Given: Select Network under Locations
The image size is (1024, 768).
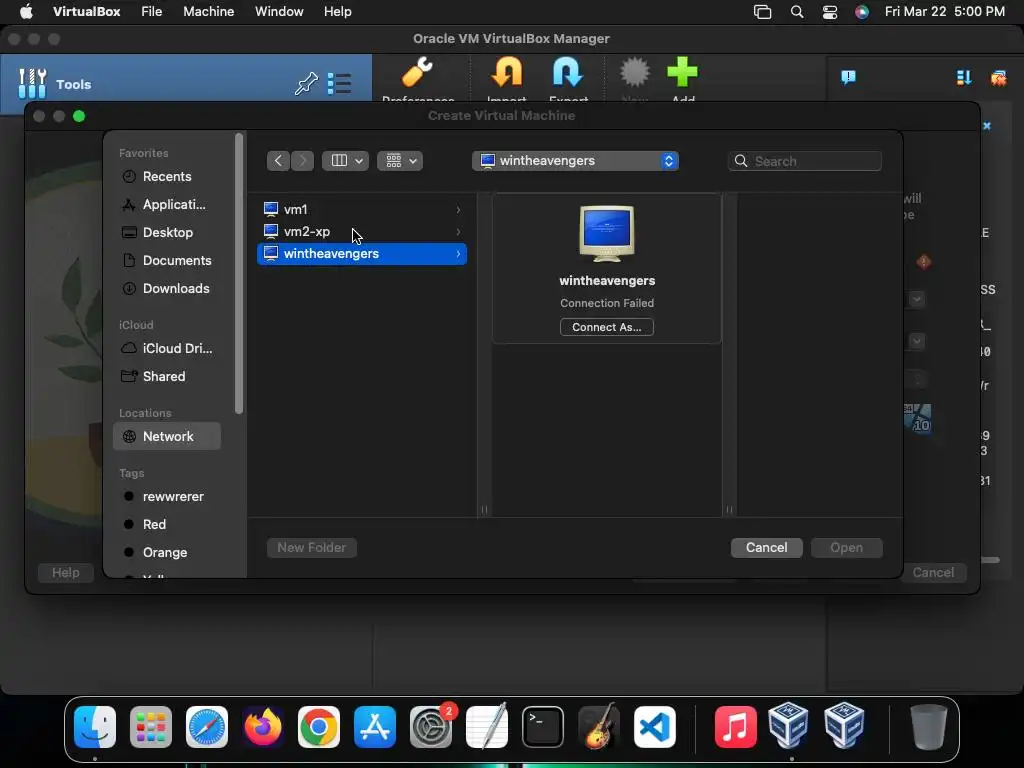Looking at the screenshot, I should 167,436.
